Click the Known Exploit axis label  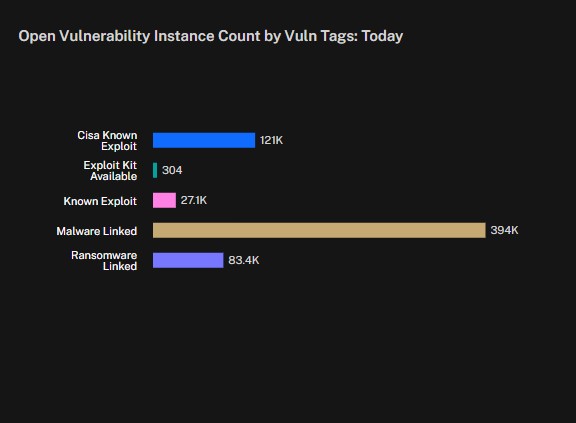pyautogui.click(x=100, y=201)
